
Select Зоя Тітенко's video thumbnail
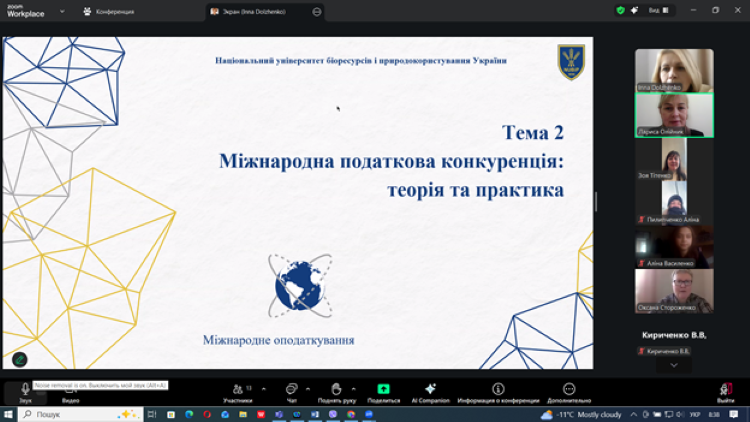674,159
